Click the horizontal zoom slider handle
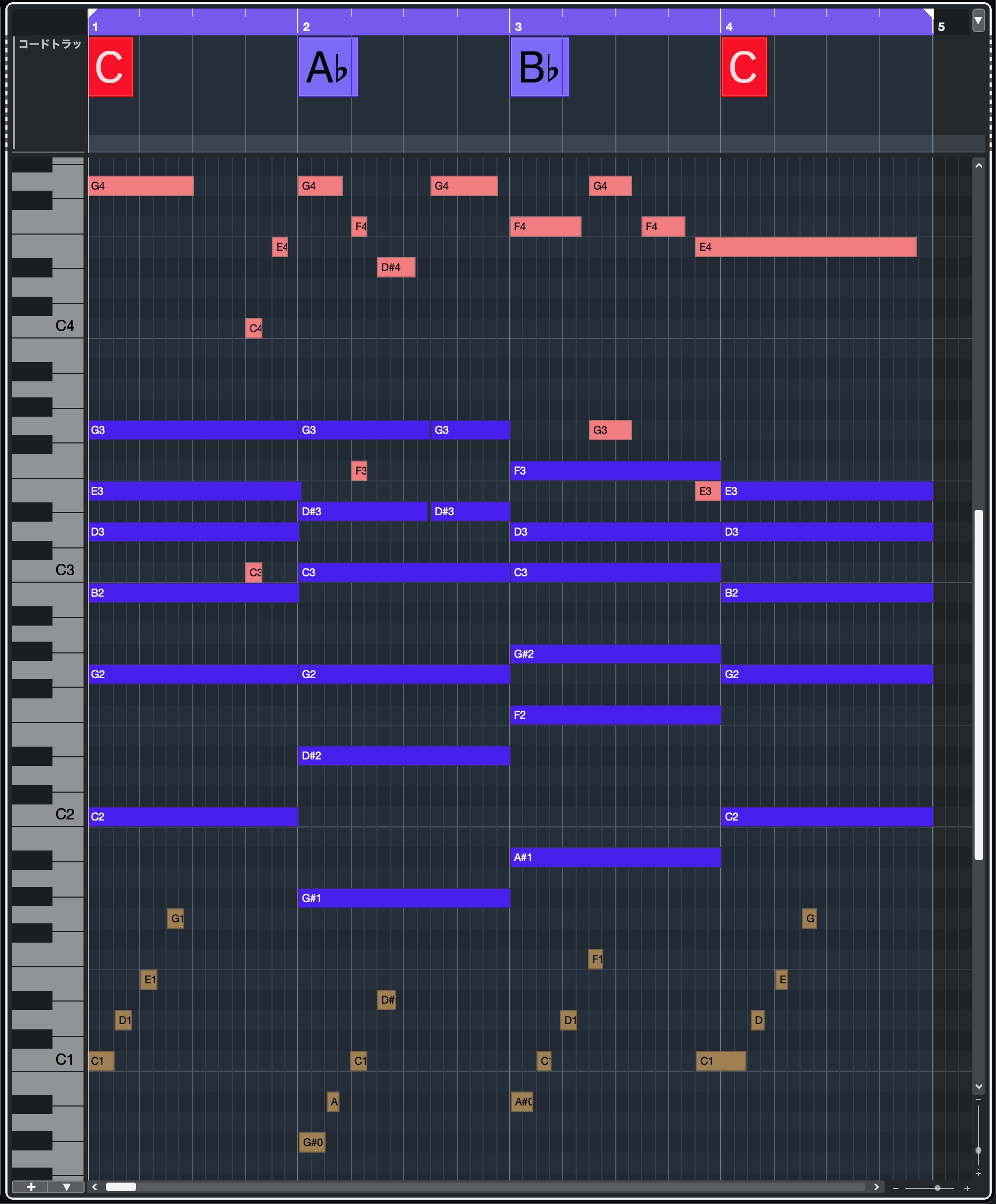This screenshot has height=1204, width=996. [938, 1188]
